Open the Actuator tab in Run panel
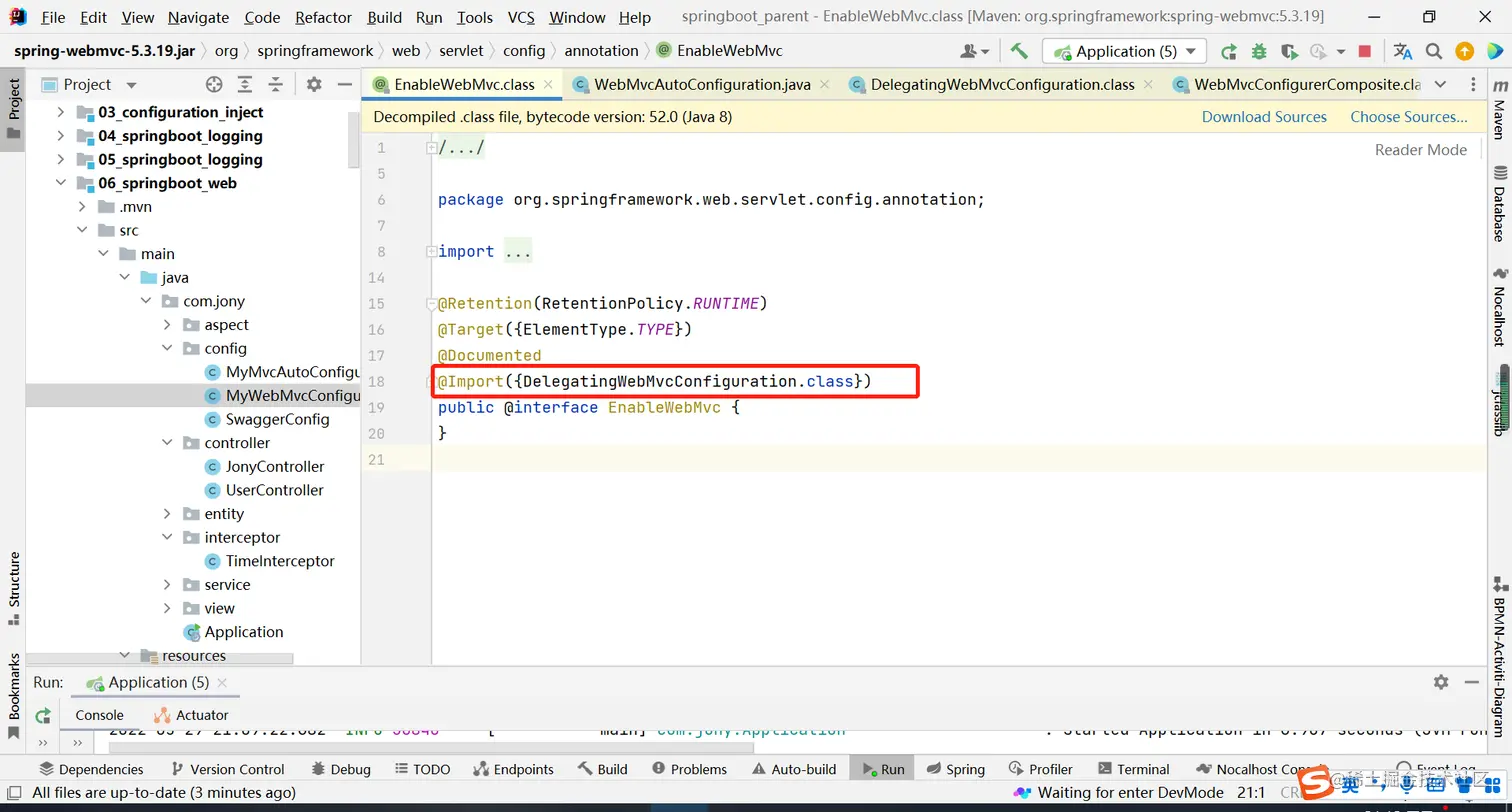Image resolution: width=1512 pixels, height=812 pixels. (192, 715)
